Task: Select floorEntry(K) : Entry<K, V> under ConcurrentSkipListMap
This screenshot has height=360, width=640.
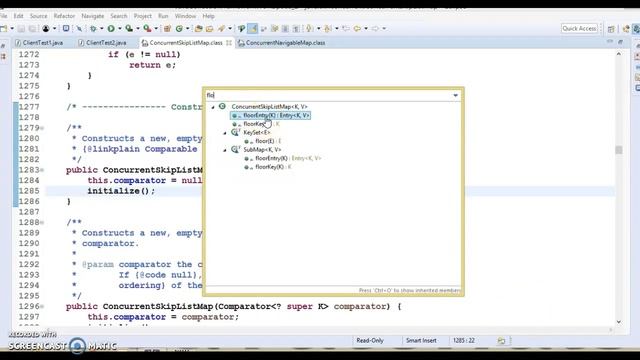Action: (x=271, y=116)
